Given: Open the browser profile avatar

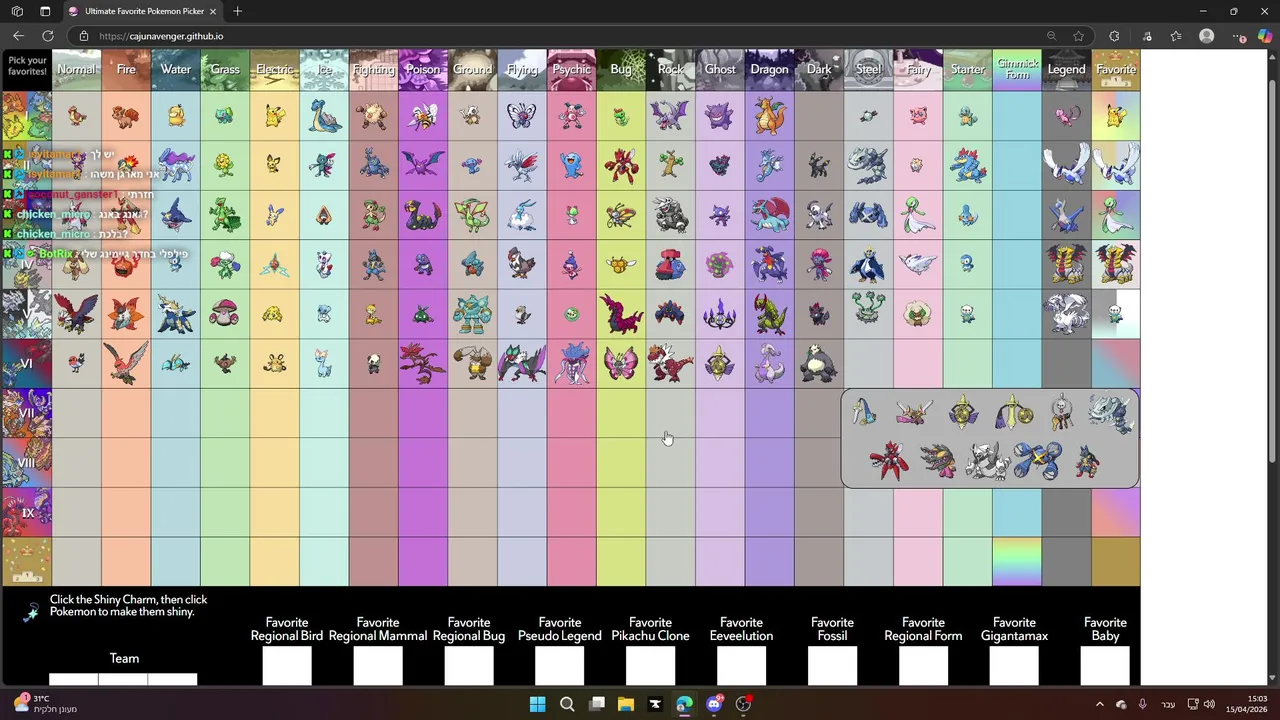Looking at the screenshot, I should tap(1207, 36).
